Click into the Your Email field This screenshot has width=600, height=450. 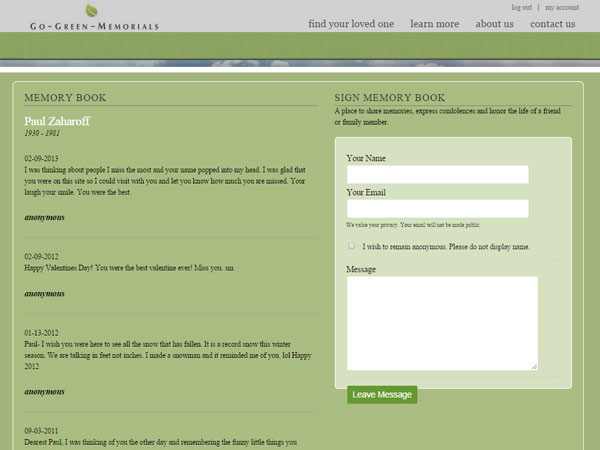(437, 208)
